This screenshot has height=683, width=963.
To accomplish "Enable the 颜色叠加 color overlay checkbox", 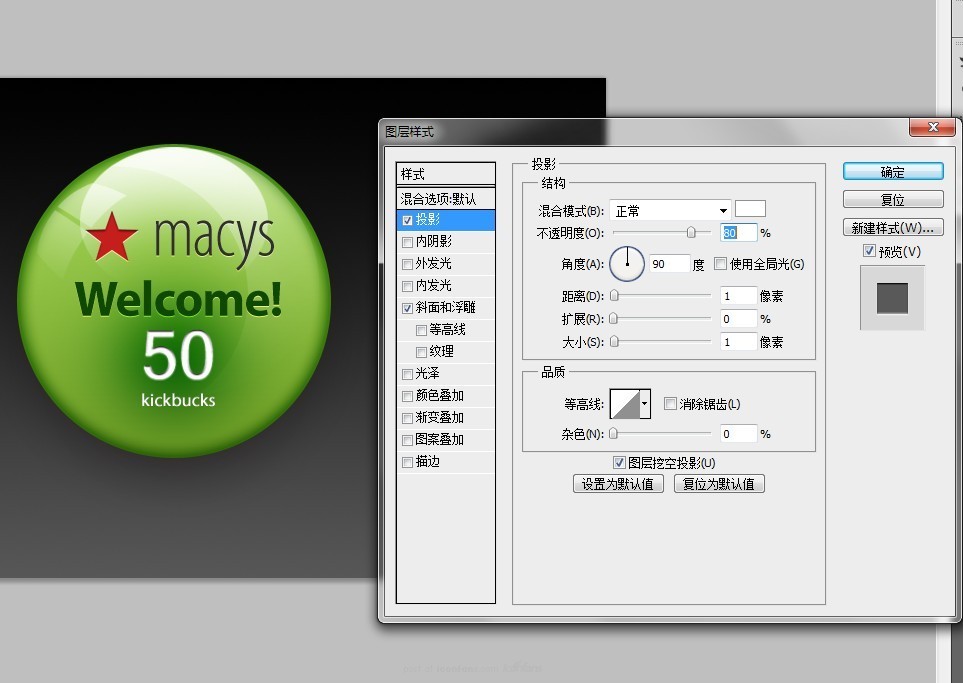I will pyautogui.click(x=407, y=396).
